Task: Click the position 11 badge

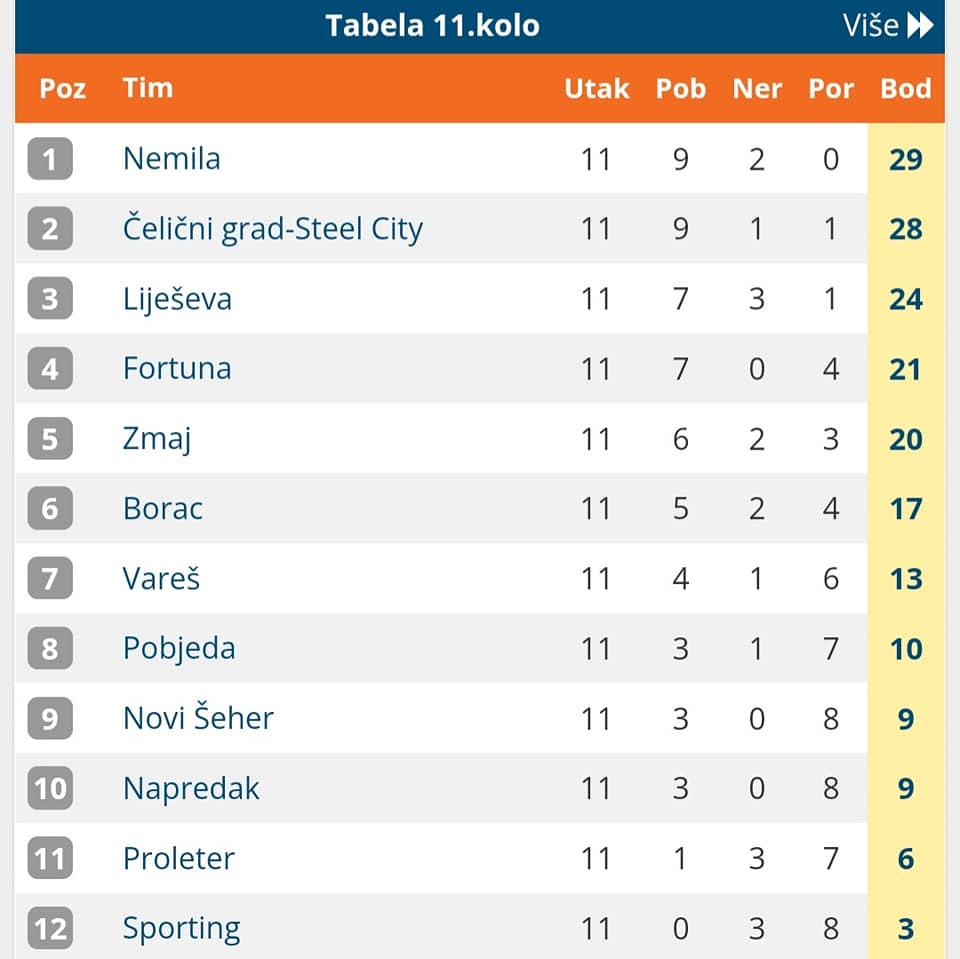Action: coord(50,859)
